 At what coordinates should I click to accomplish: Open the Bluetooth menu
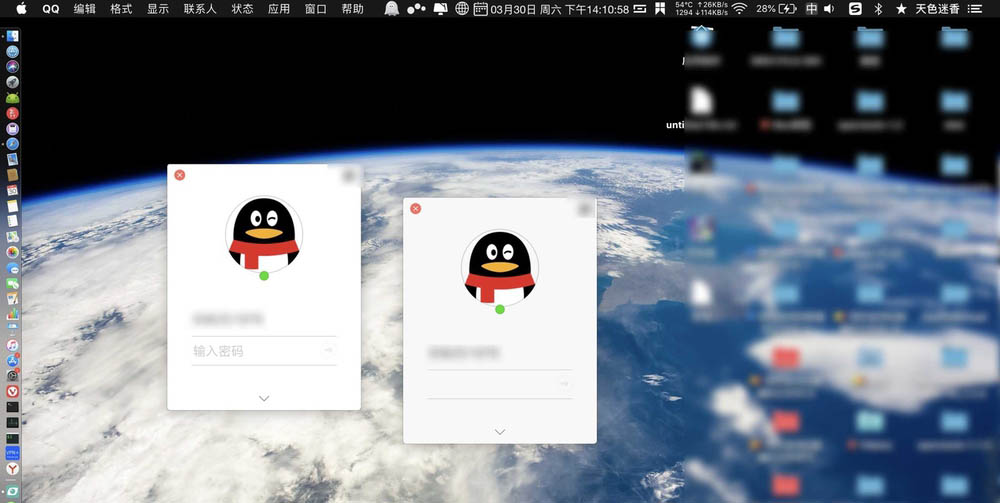878,9
